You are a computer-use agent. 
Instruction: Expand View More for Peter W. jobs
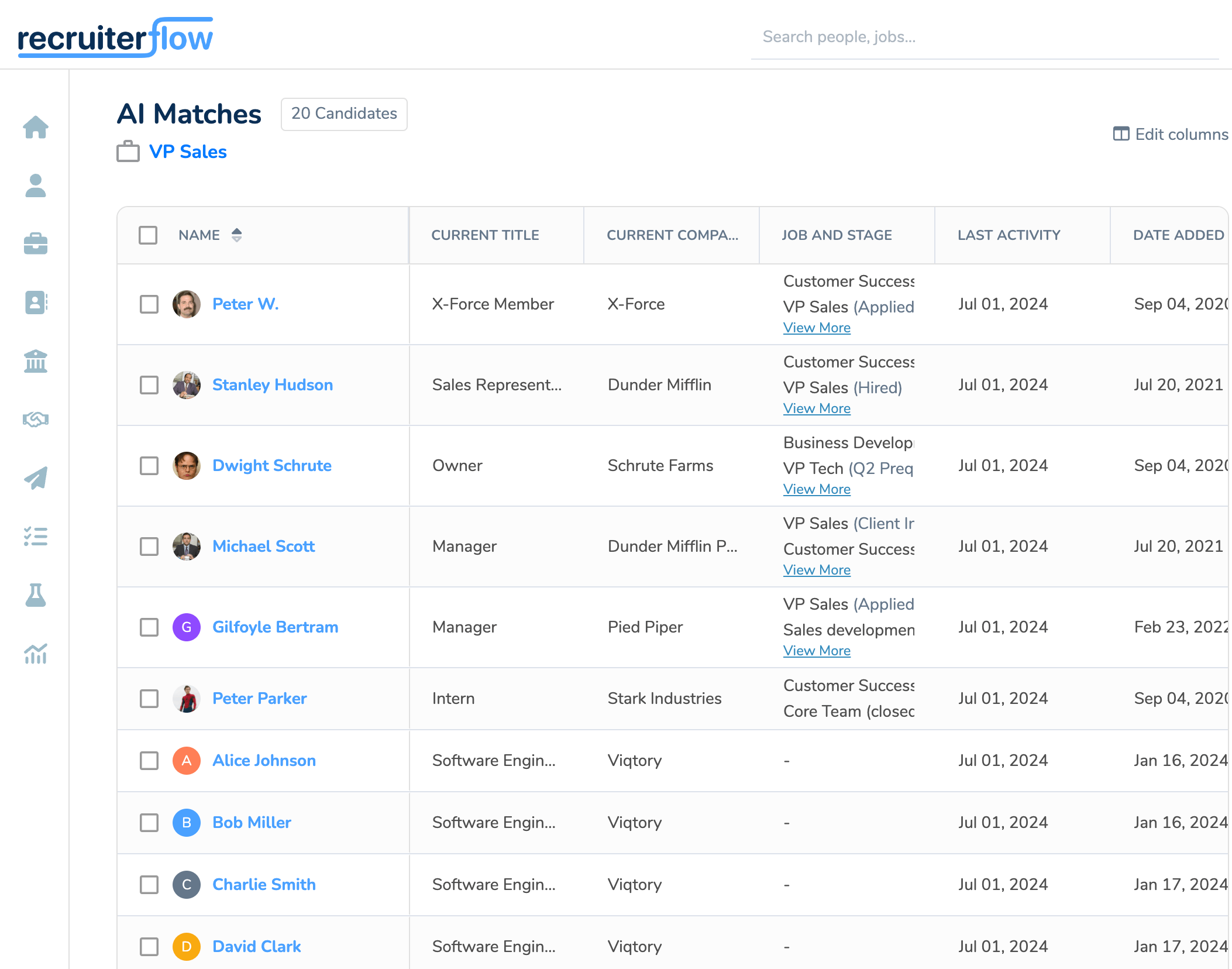coord(817,328)
